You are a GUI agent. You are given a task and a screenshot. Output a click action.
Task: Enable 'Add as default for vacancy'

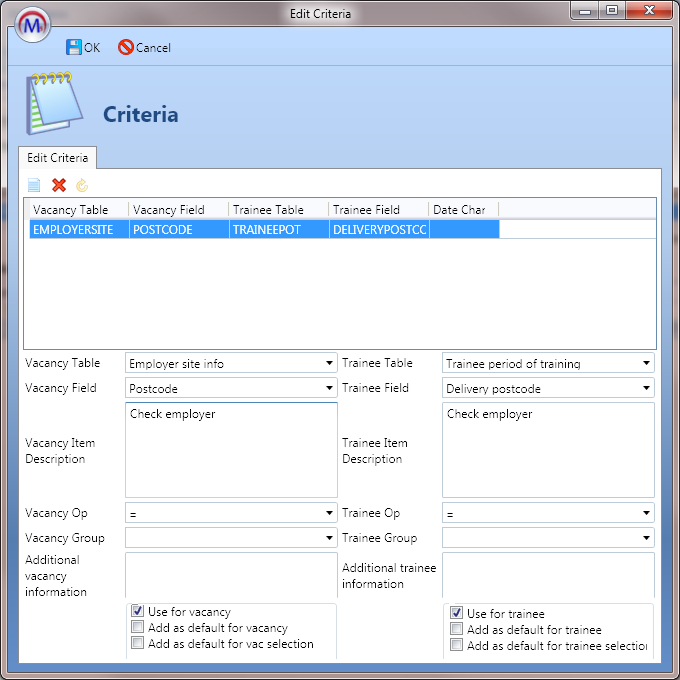137,628
